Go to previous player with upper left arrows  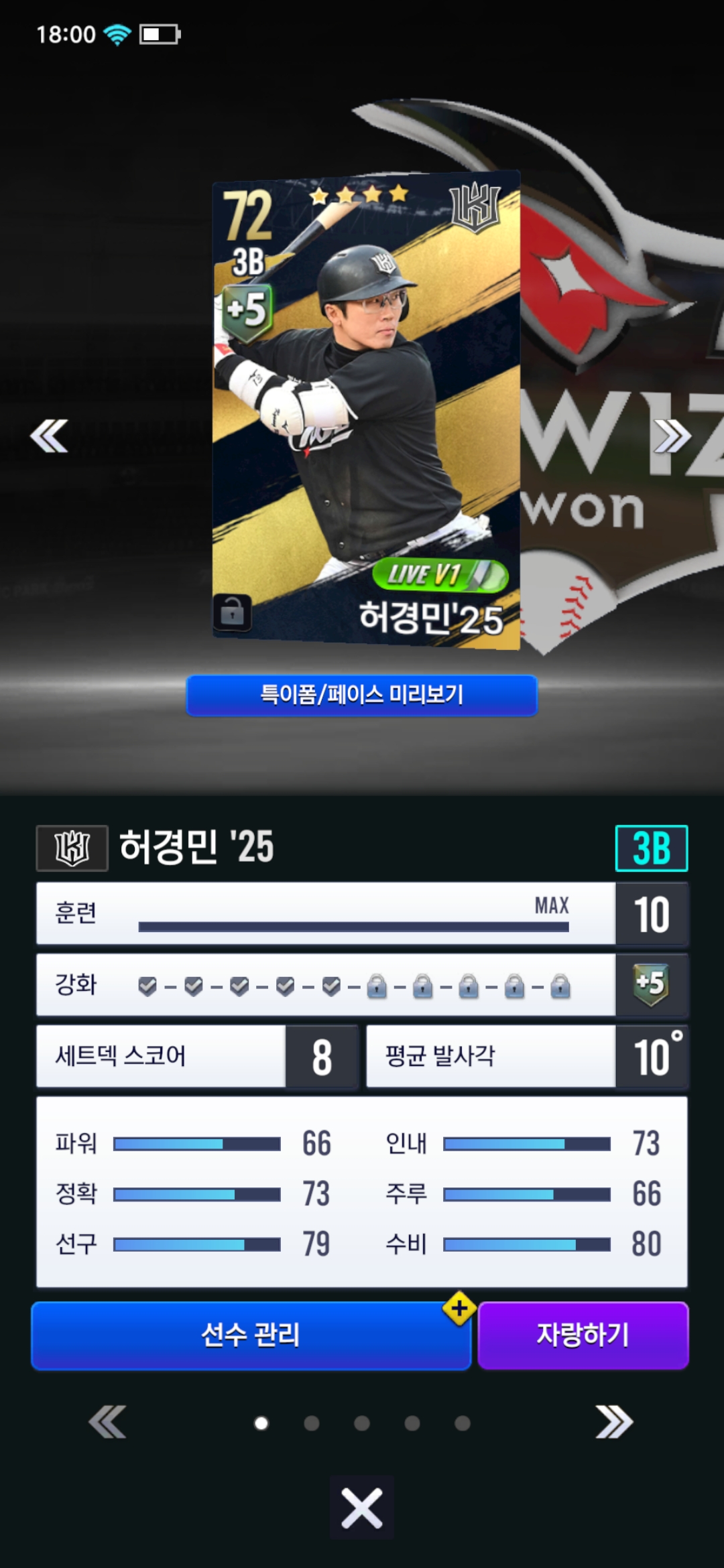(x=49, y=436)
